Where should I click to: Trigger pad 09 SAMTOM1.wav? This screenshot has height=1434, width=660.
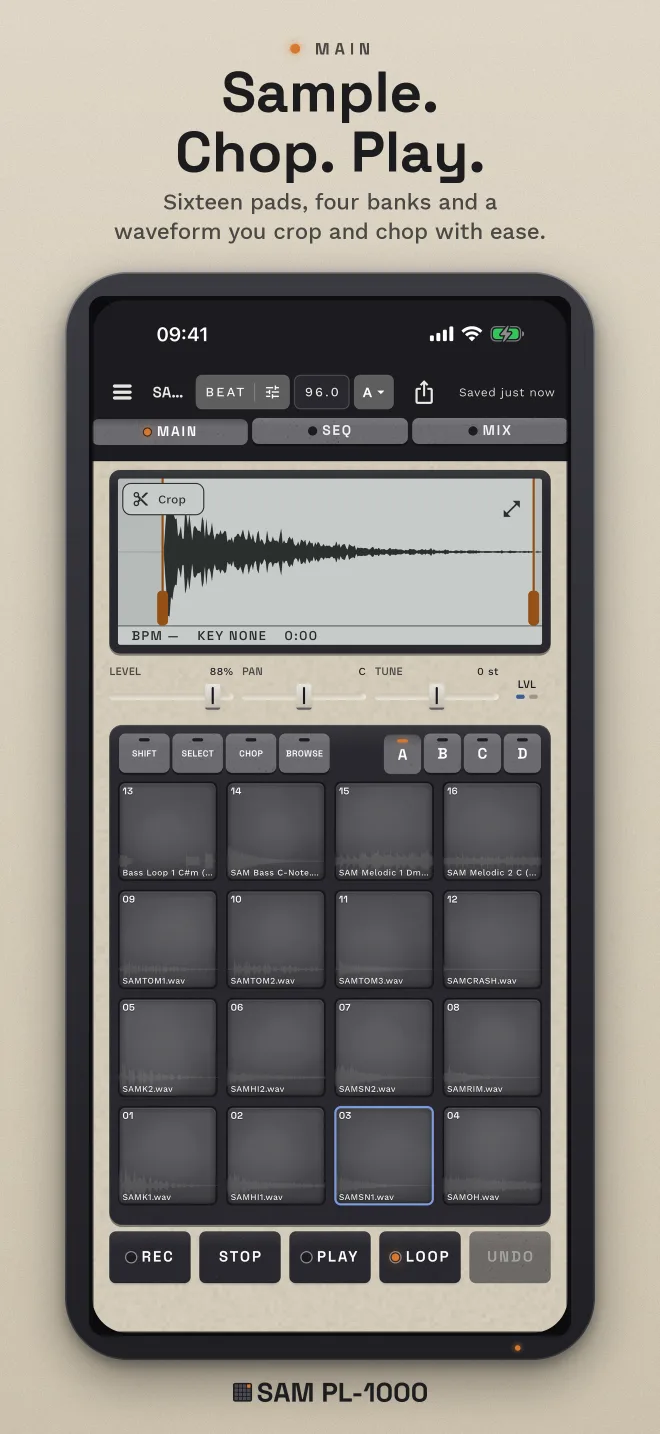(x=168, y=939)
